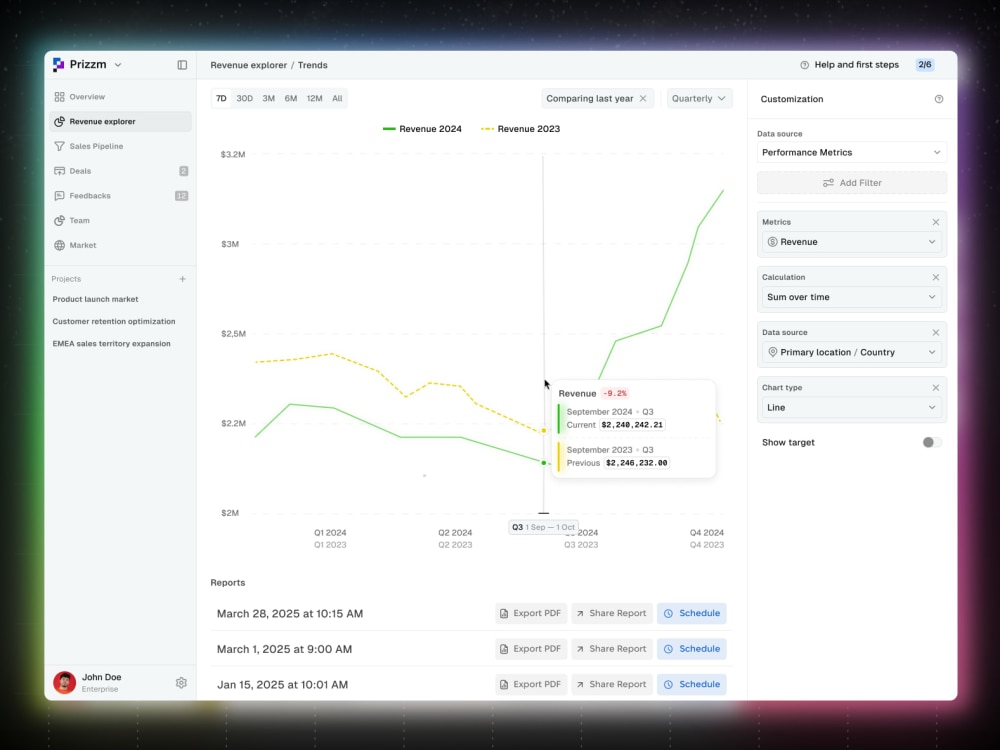This screenshot has height=750, width=1000.
Task: Open the Line chart type dropdown
Action: (851, 408)
